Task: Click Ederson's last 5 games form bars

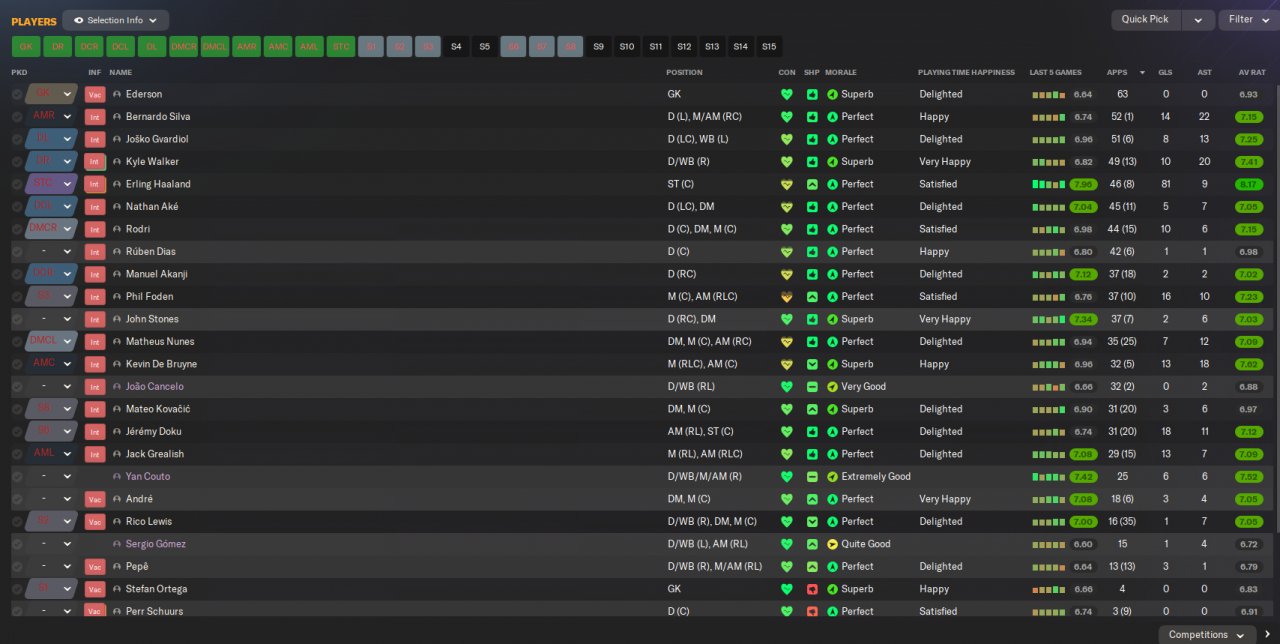Action: point(1048,94)
